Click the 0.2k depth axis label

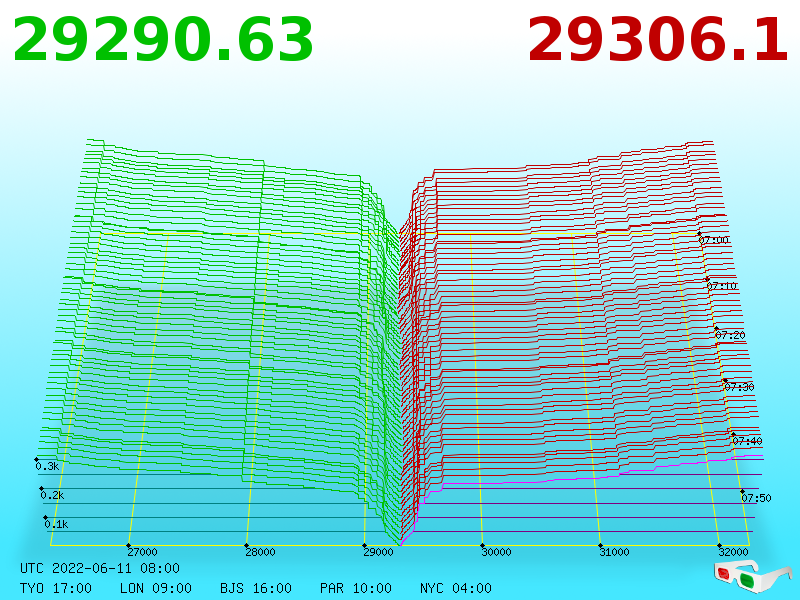tap(52, 495)
